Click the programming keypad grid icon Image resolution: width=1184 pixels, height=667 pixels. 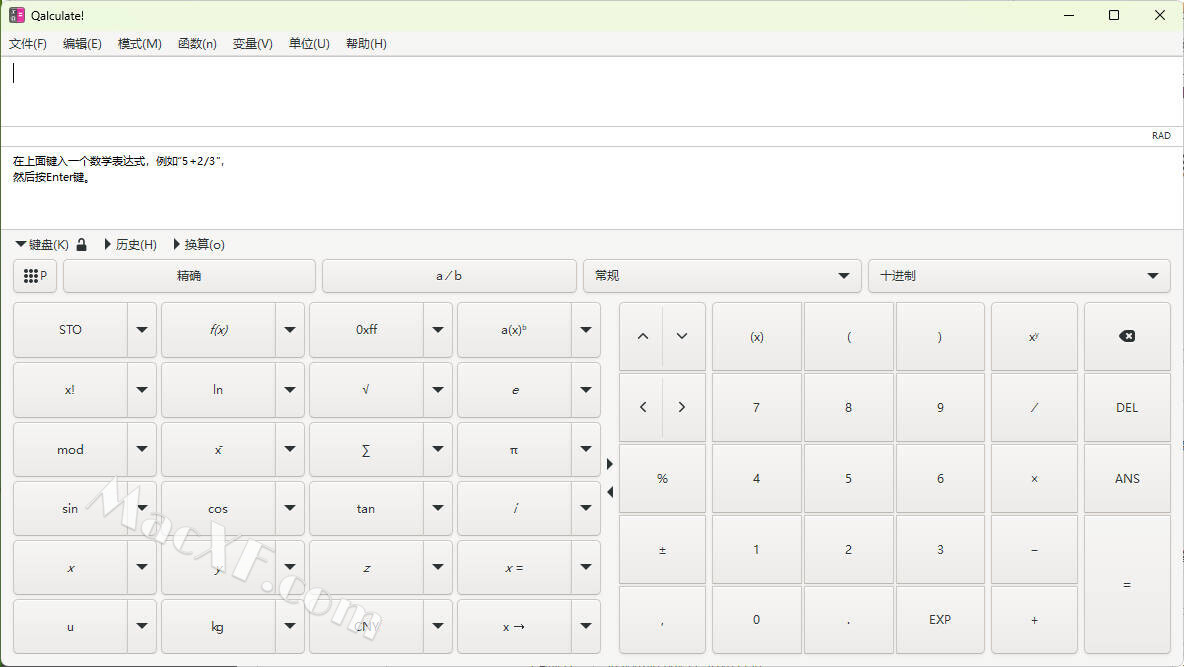(x=35, y=276)
